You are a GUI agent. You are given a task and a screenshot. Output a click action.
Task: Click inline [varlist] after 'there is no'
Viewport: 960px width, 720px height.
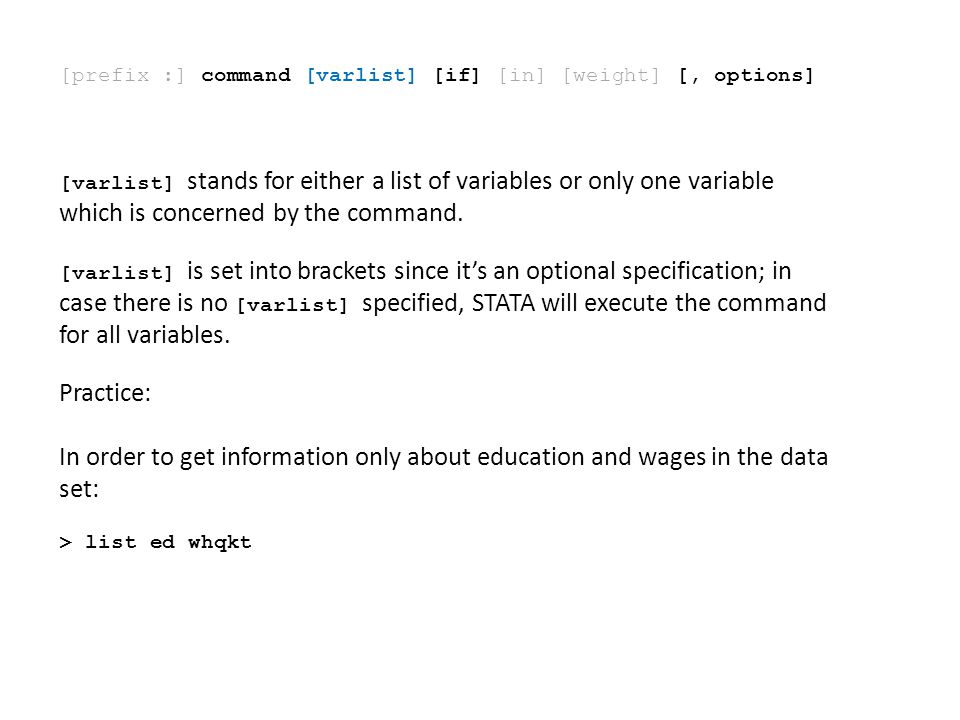coord(292,305)
